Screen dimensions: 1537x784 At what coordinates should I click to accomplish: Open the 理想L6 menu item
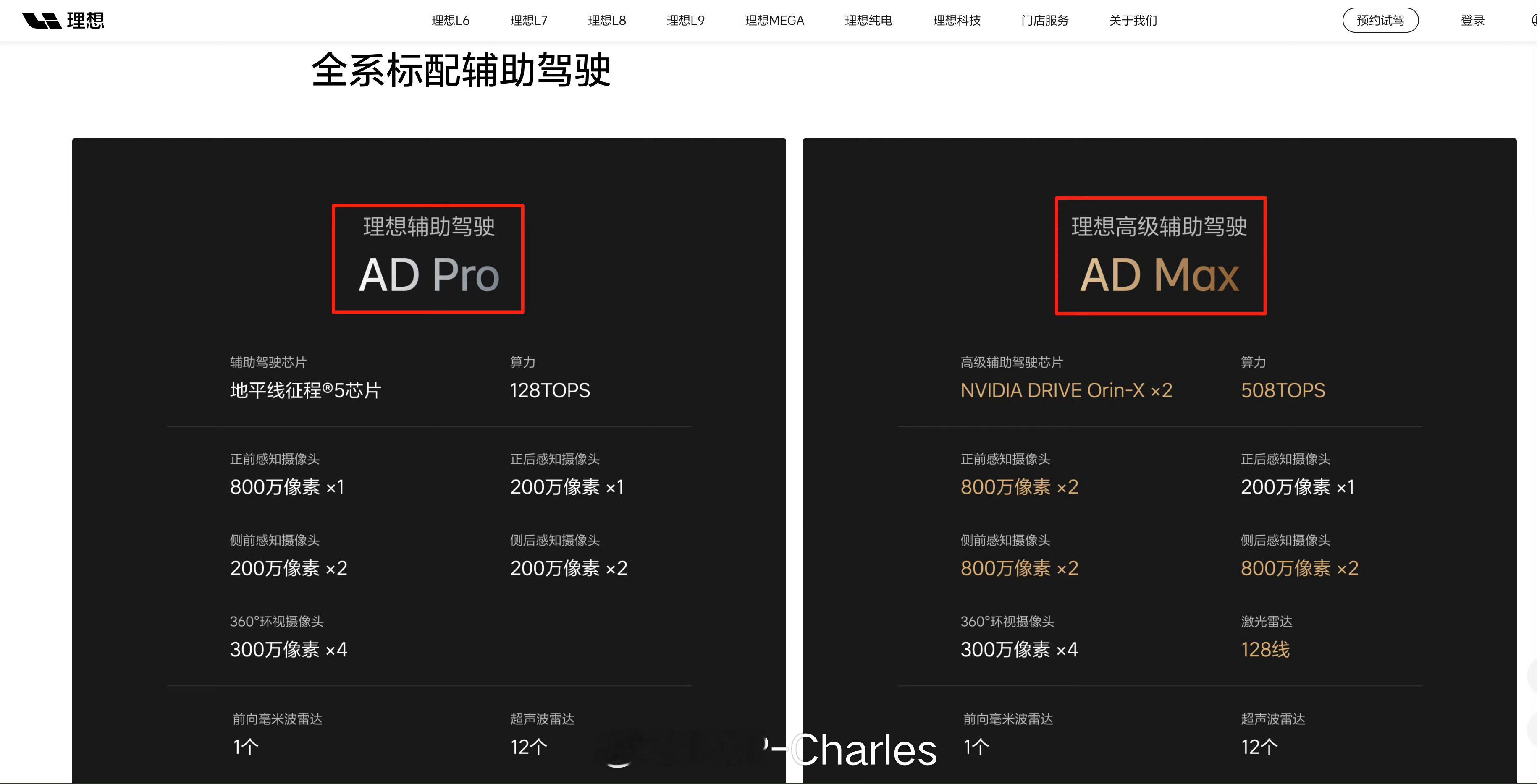point(451,20)
